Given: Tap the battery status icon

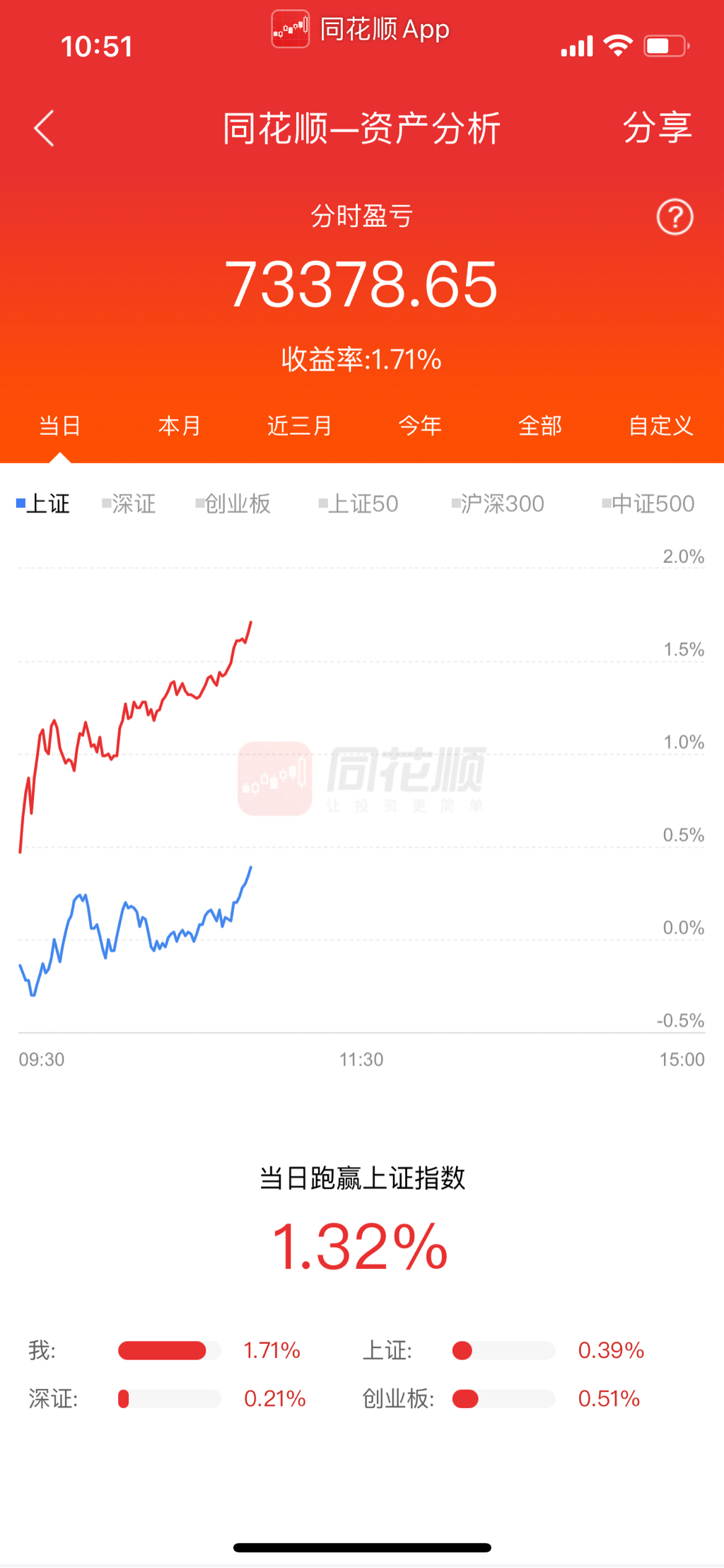Looking at the screenshot, I should point(666,47).
